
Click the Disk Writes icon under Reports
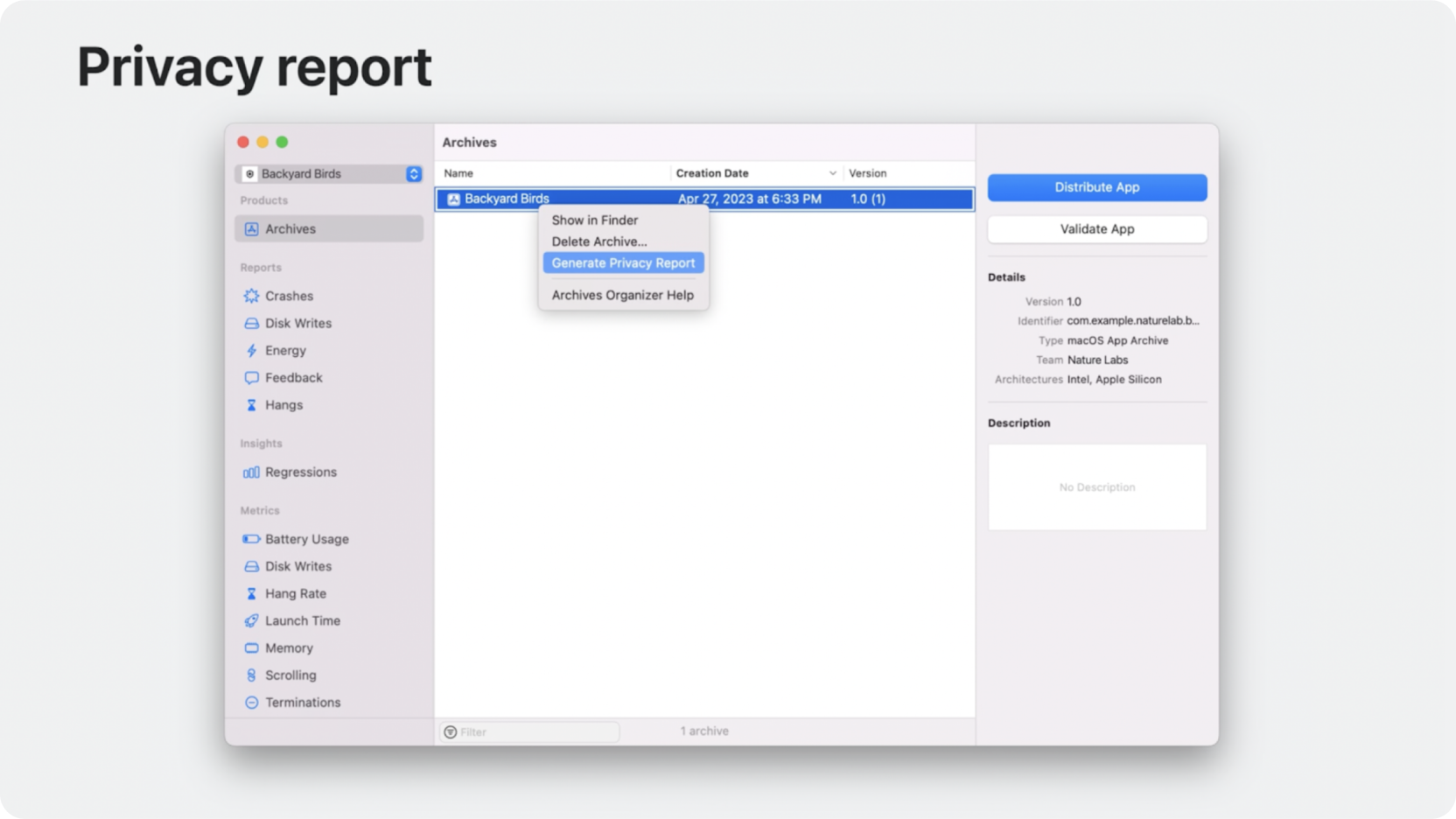point(252,323)
